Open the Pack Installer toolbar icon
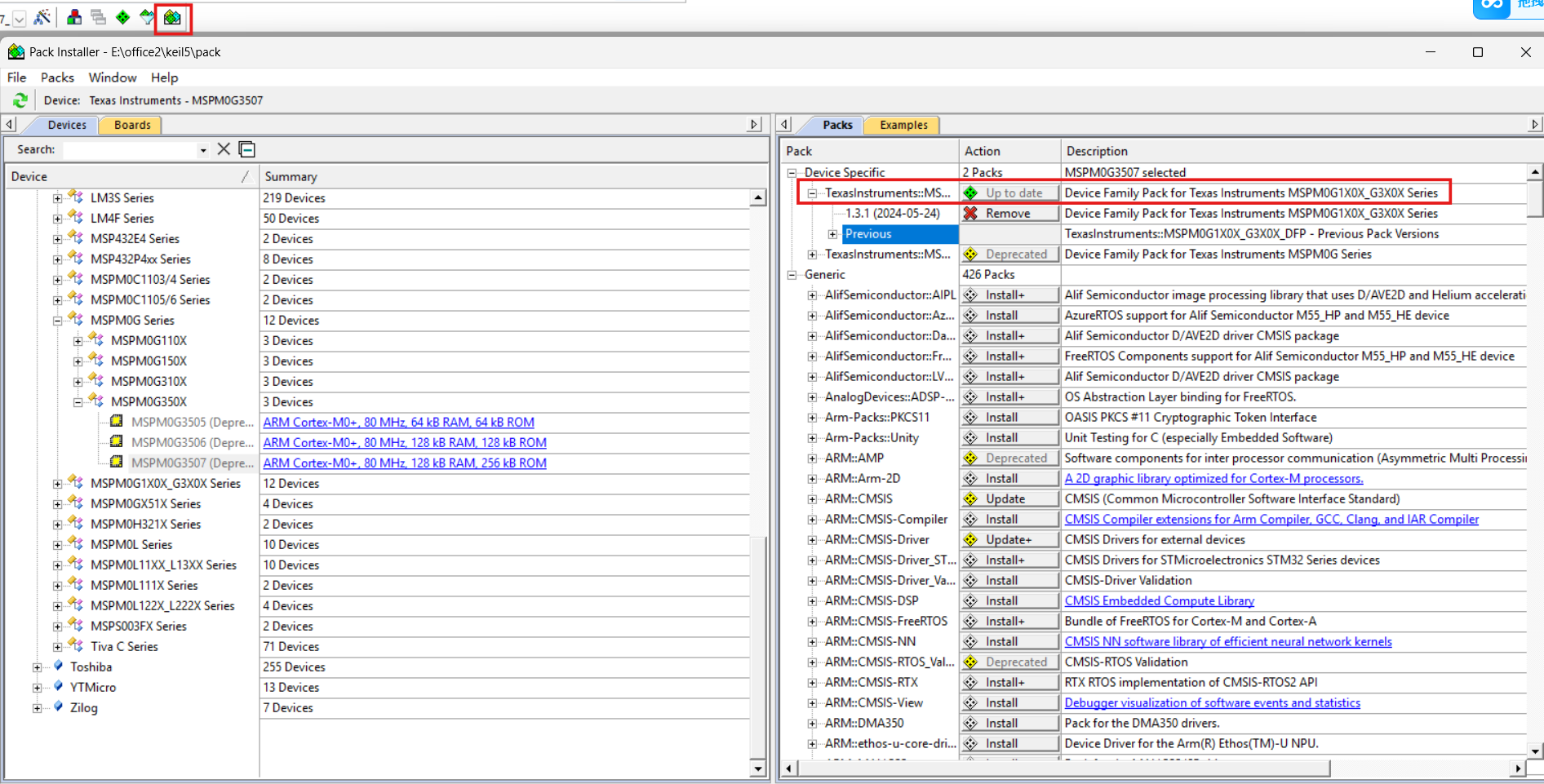 pos(171,17)
